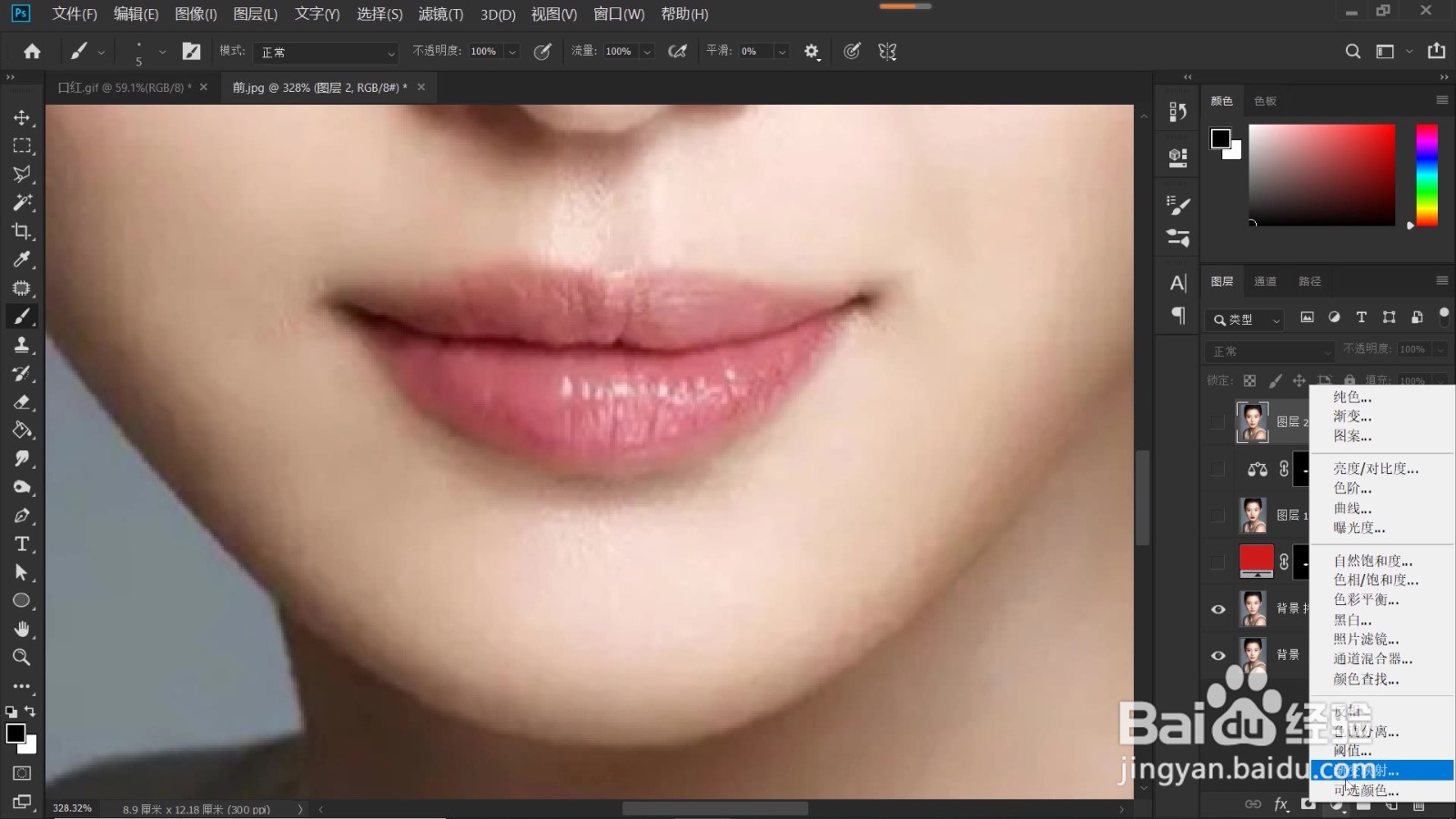Open the brush settings panel toggle icon

point(191,52)
